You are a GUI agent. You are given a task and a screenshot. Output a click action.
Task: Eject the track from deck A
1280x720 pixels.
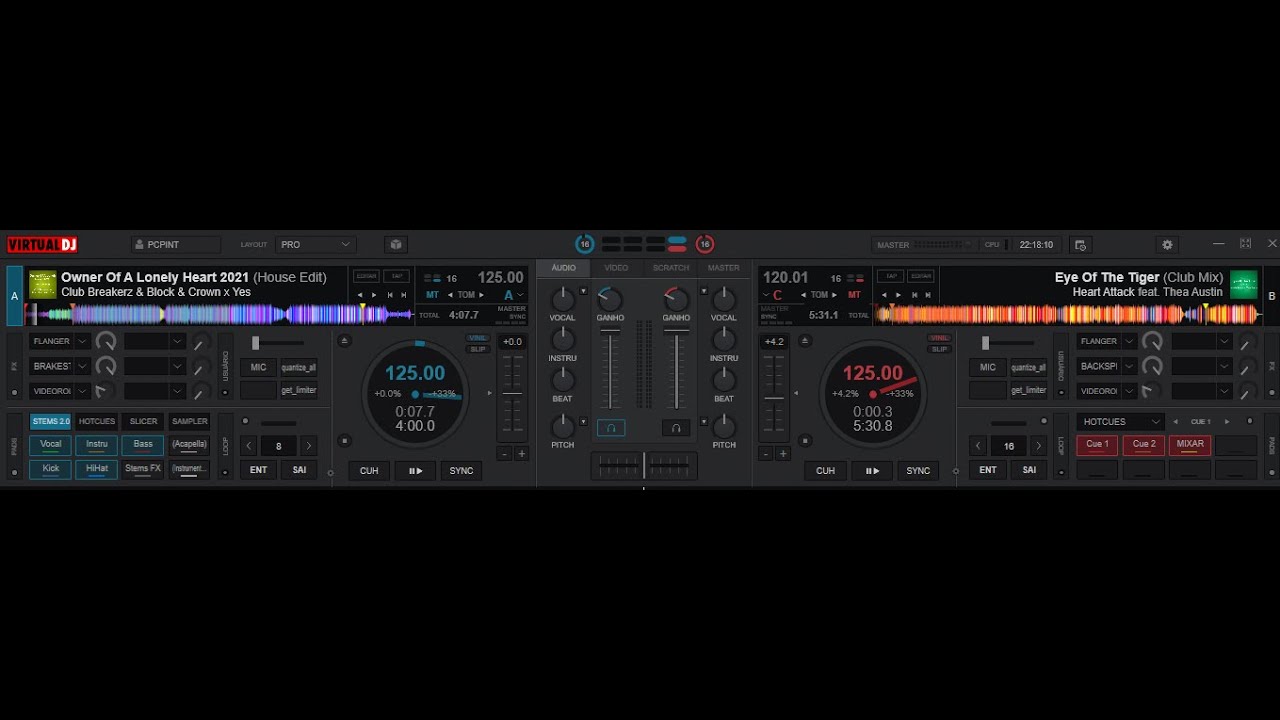pyautogui.click(x=345, y=341)
